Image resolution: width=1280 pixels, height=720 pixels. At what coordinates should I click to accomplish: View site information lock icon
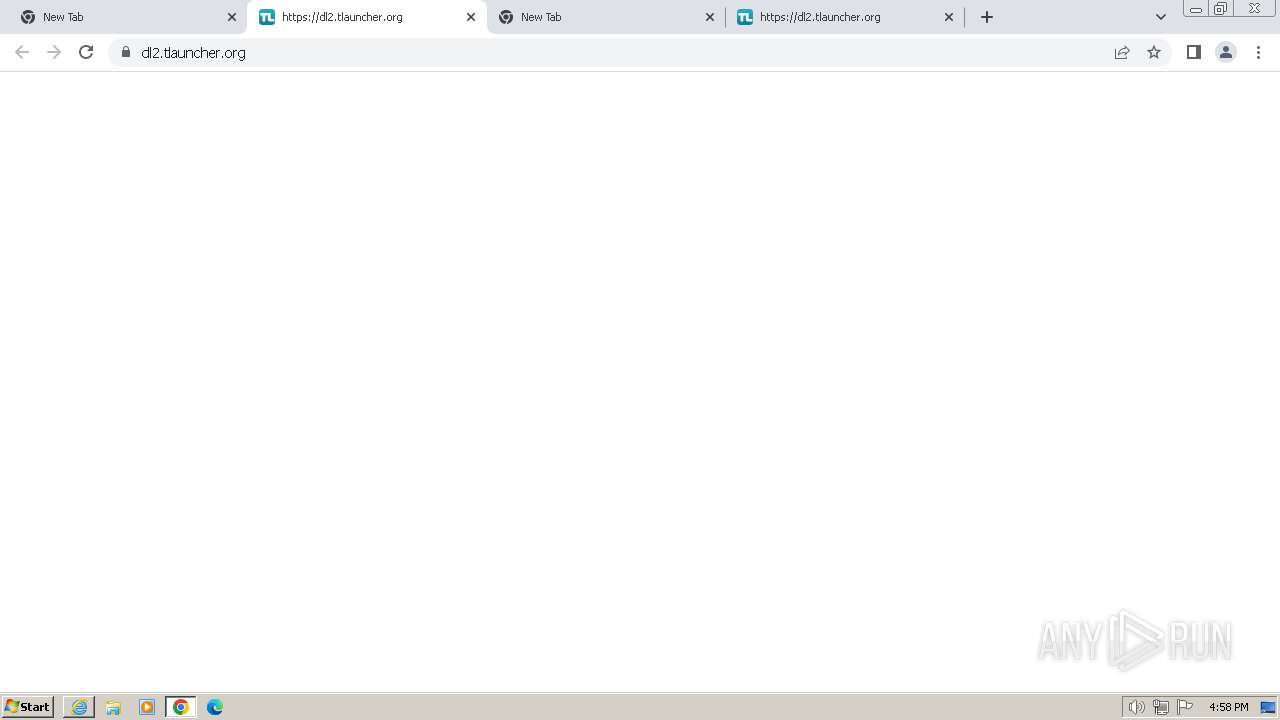(x=126, y=52)
